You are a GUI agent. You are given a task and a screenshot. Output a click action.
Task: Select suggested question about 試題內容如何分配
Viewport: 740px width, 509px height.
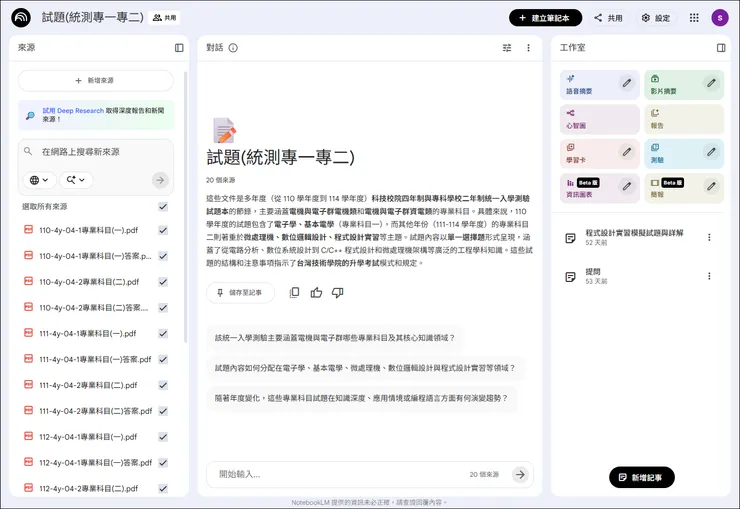[365, 368]
